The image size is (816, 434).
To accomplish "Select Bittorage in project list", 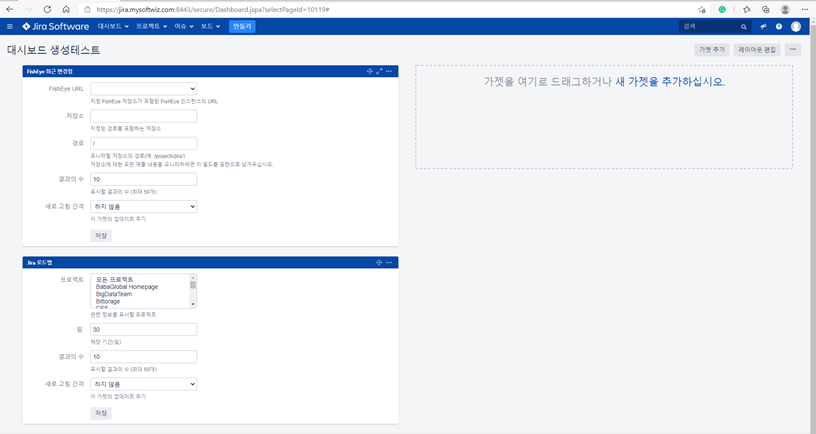I will point(108,301).
